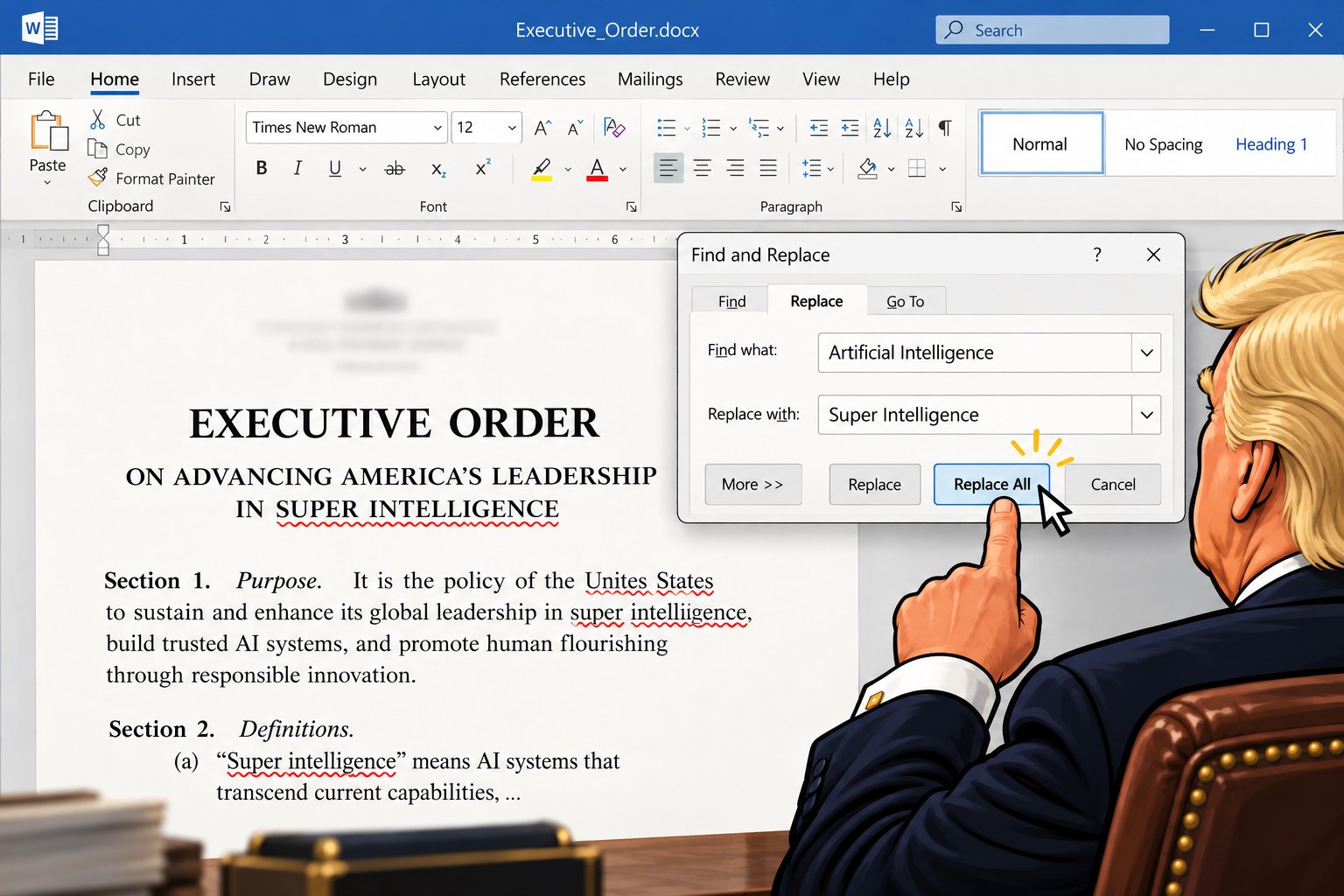The height and width of the screenshot is (896, 1344).
Task: Expand the Replace with dropdown arrow
Action: [1146, 415]
